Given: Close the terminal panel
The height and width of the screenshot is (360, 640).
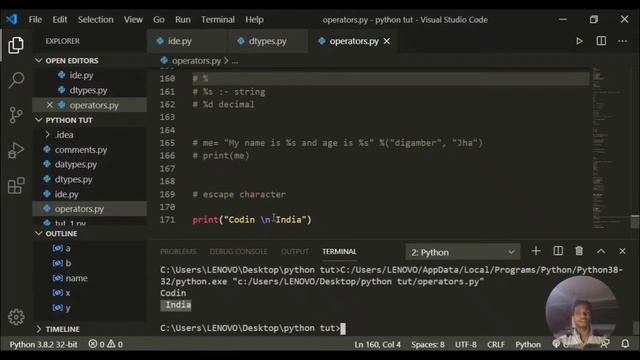Looking at the screenshot, I should pos(622,251).
